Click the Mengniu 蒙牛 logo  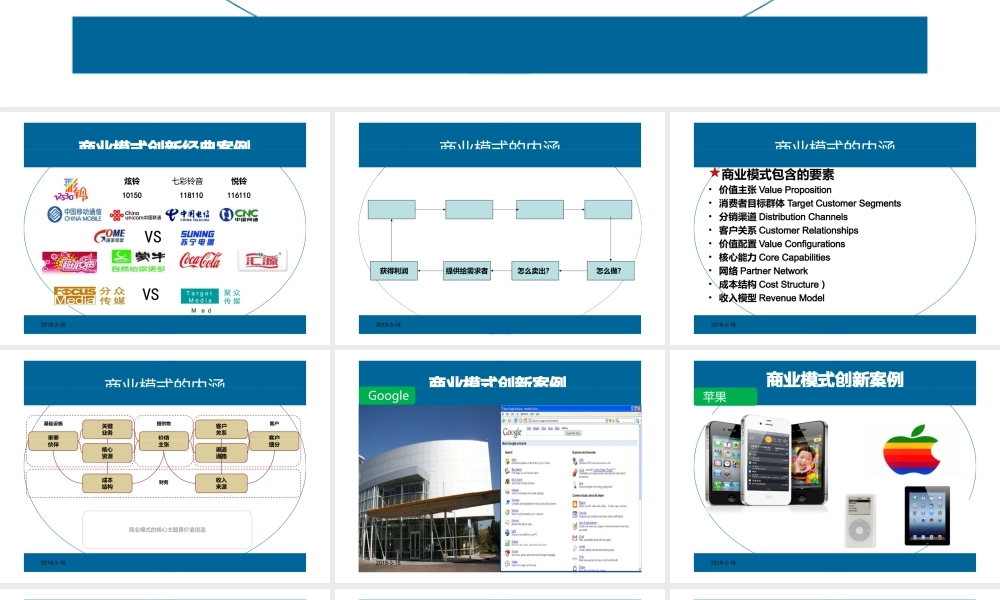pyautogui.click(x=138, y=260)
